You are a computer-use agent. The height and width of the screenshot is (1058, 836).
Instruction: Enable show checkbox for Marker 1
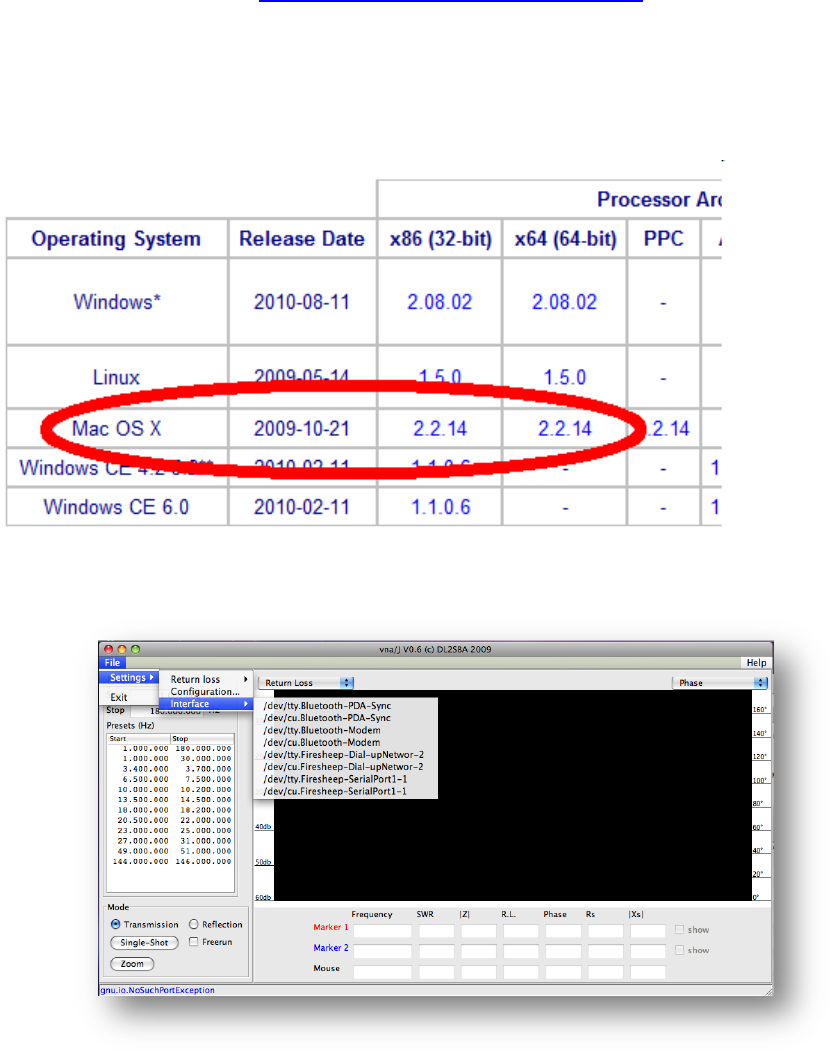pos(679,930)
